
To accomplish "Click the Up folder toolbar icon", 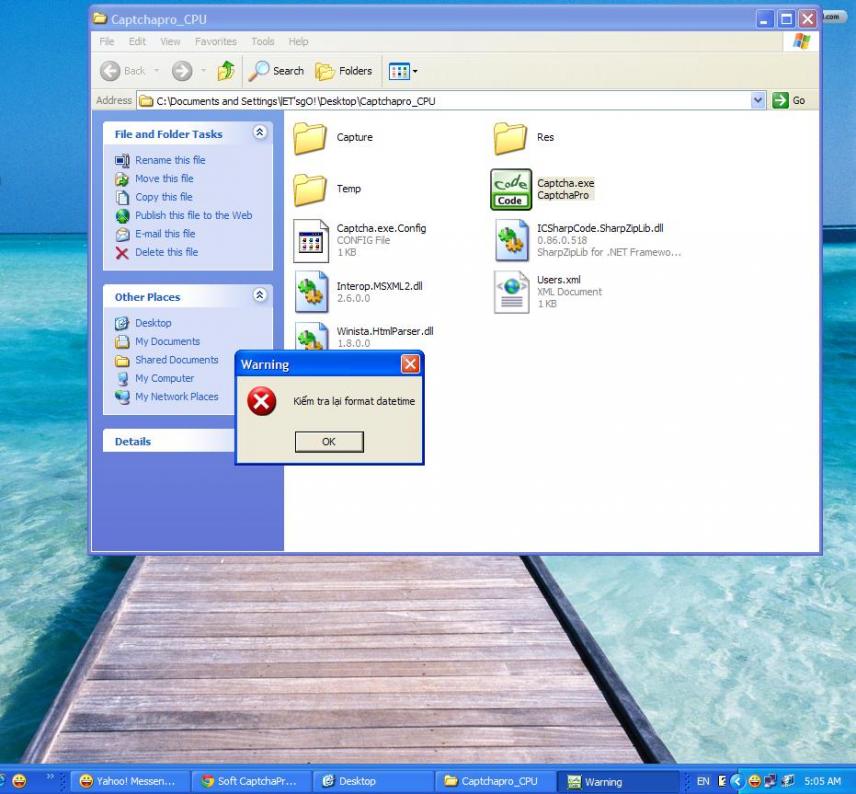I will (226, 71).
